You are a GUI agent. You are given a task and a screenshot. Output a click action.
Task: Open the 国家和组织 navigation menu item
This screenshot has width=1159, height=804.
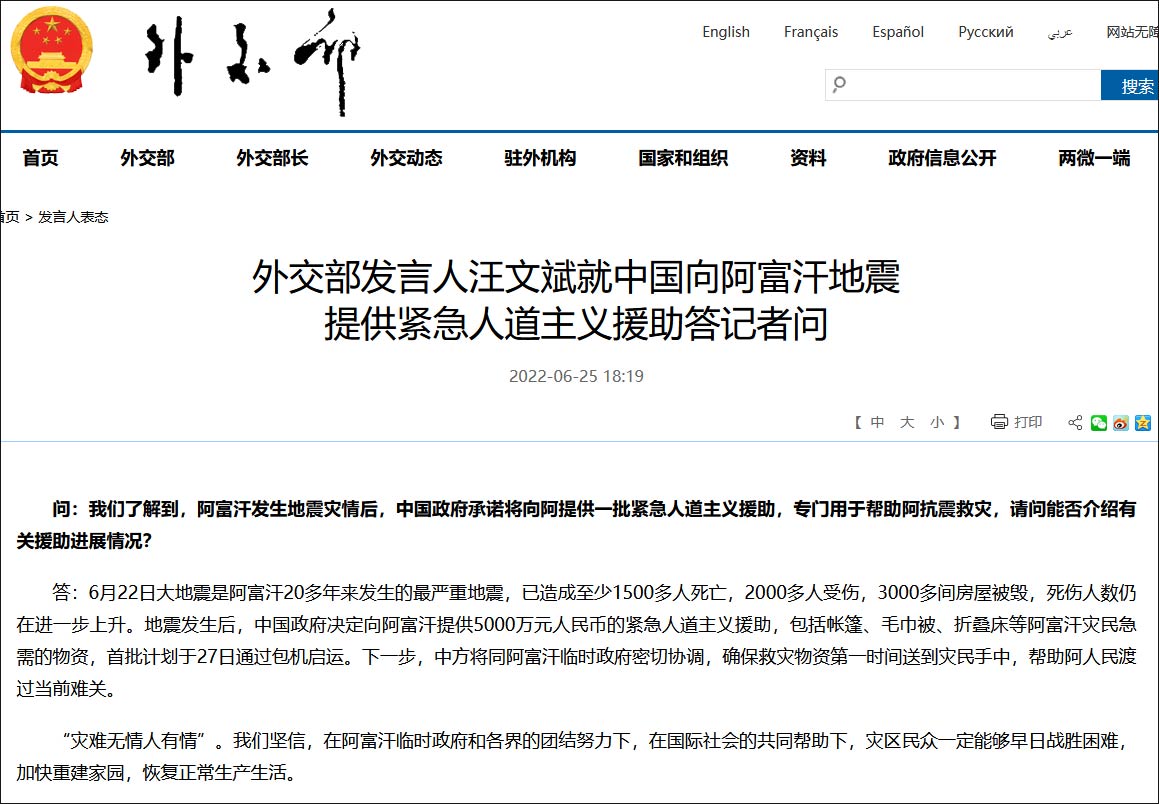coord(681,157)
